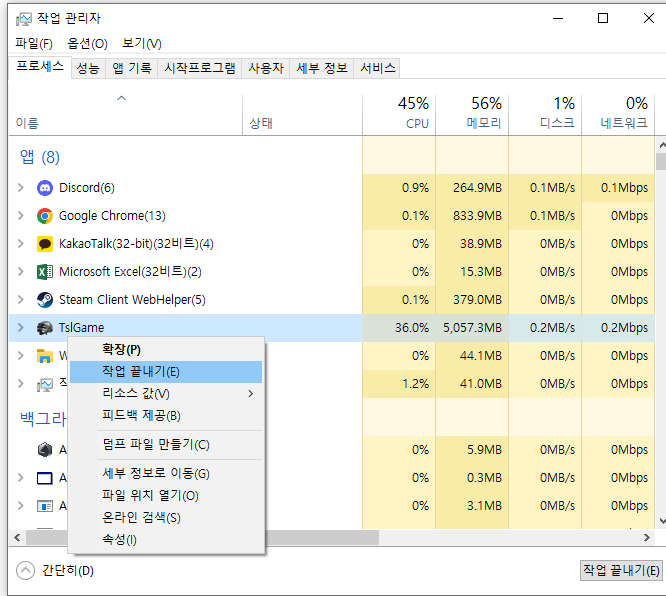Click the vertical scrollbar down arrow
This screenshot has height=596, width=666.
coord(661,521)
